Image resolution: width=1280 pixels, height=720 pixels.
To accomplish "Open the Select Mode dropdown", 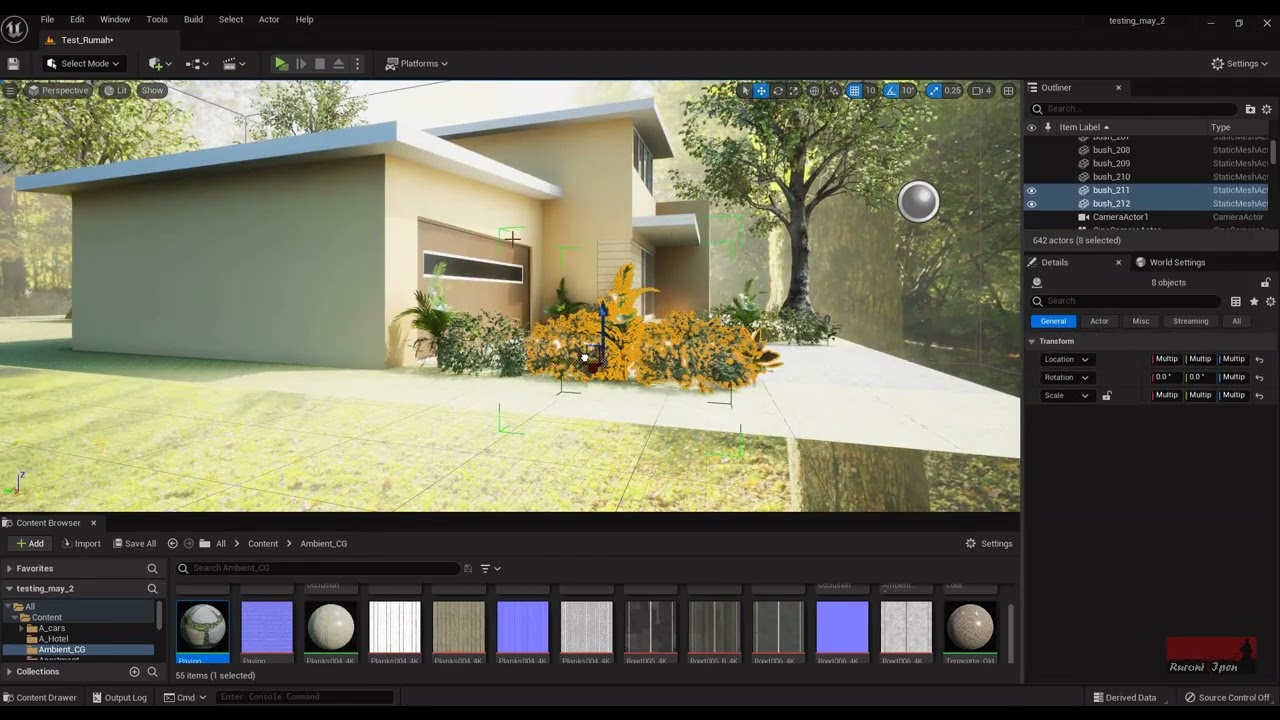I will [x=83, y=64].
